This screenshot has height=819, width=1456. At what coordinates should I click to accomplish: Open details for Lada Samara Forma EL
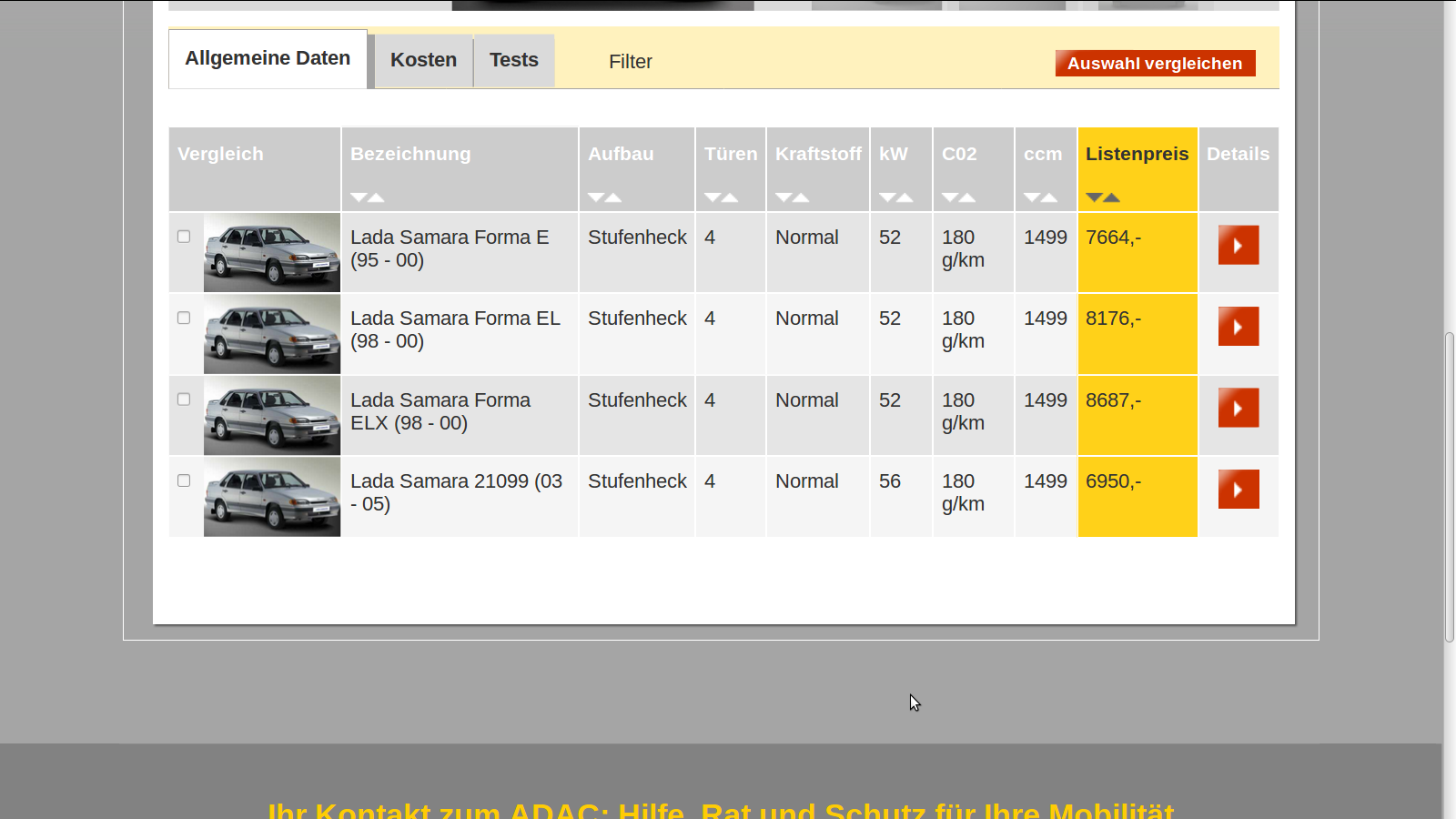click(1239, 326)
